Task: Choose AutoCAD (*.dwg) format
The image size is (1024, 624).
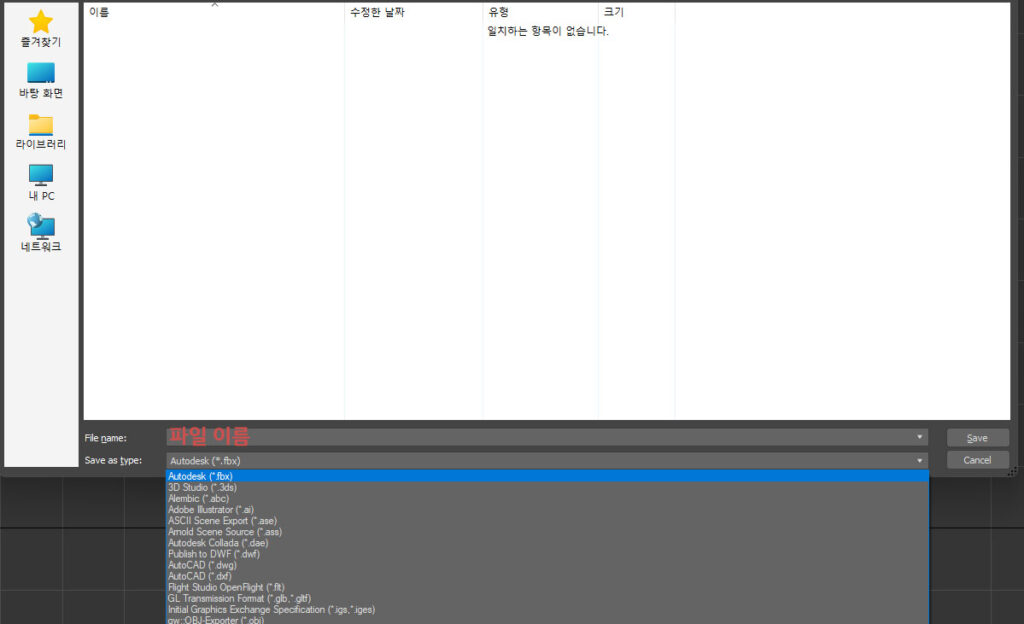Action: click(547, 565)
